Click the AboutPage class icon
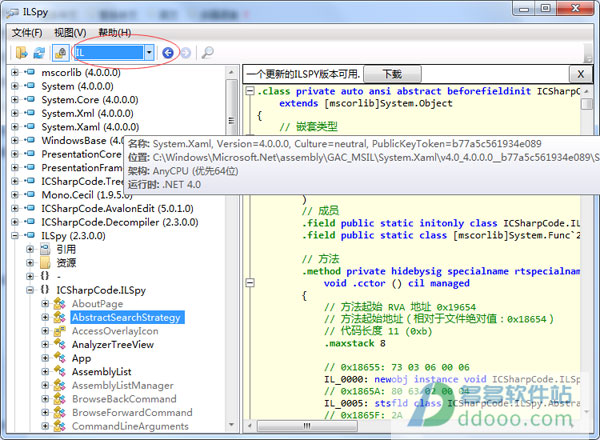Screen dimensions: 600x440 coord(60,304)
